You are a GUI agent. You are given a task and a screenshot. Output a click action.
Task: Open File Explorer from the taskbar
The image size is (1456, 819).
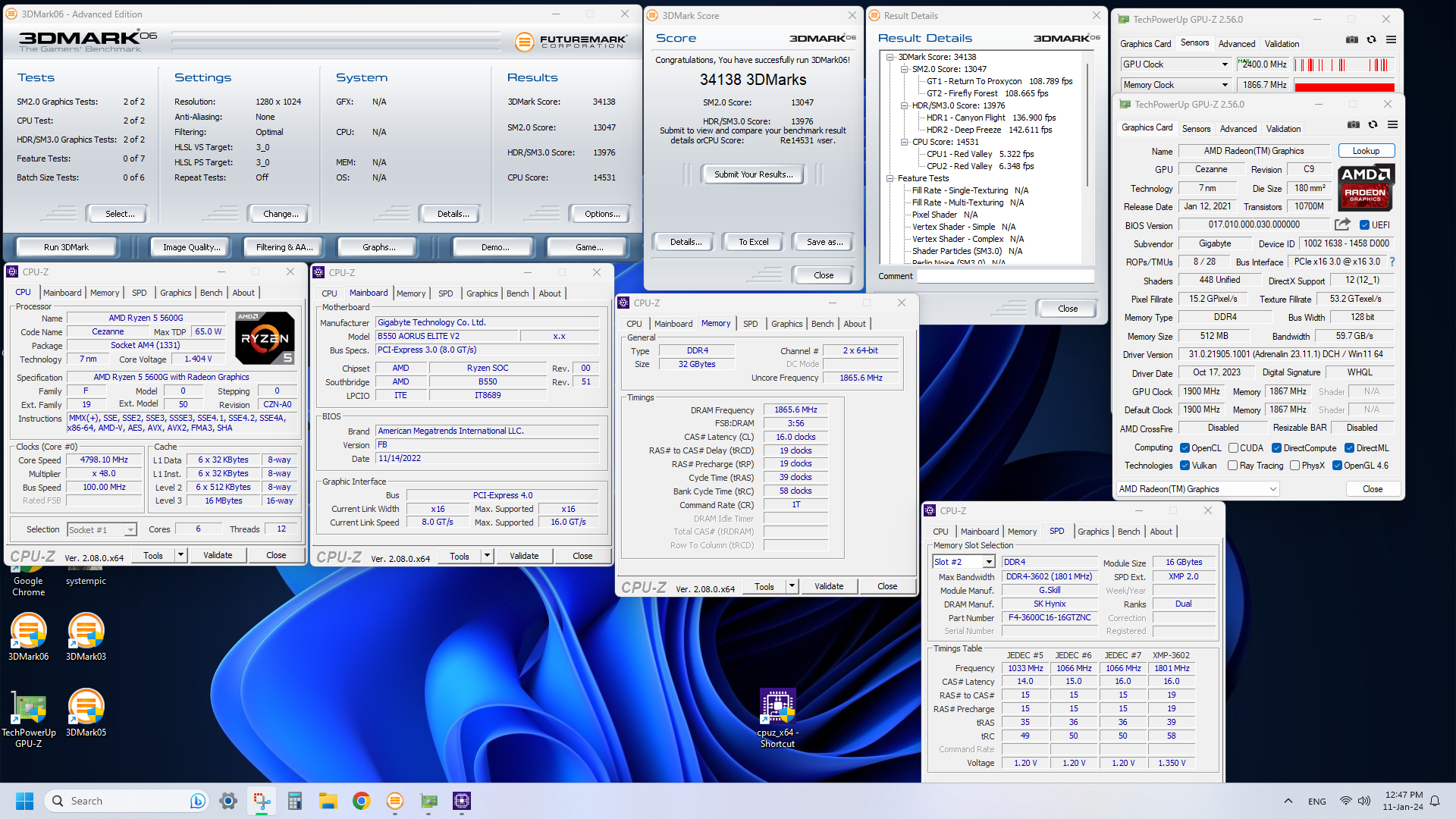click(328, 801)
